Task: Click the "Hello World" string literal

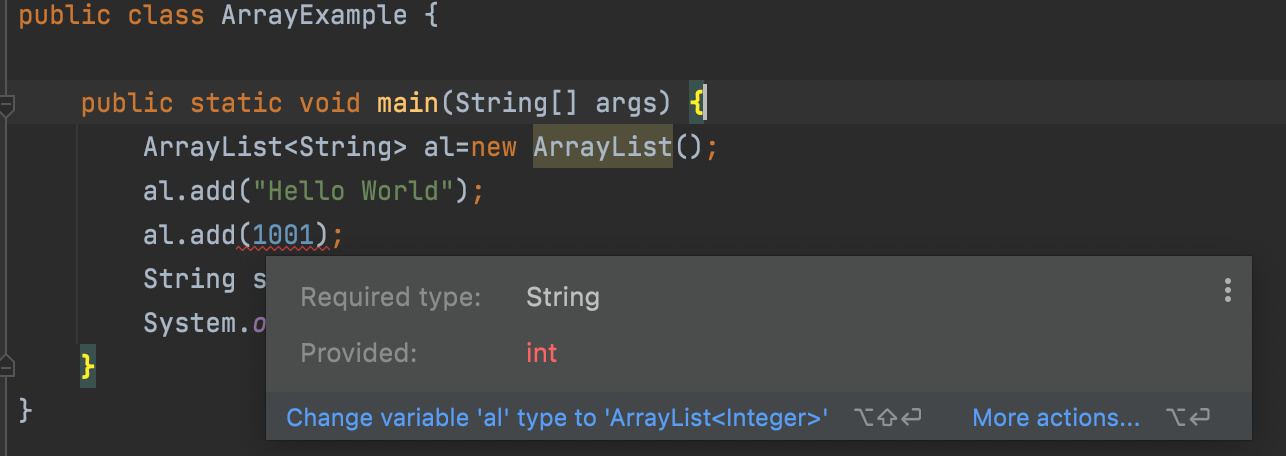Action: point(362,191)
